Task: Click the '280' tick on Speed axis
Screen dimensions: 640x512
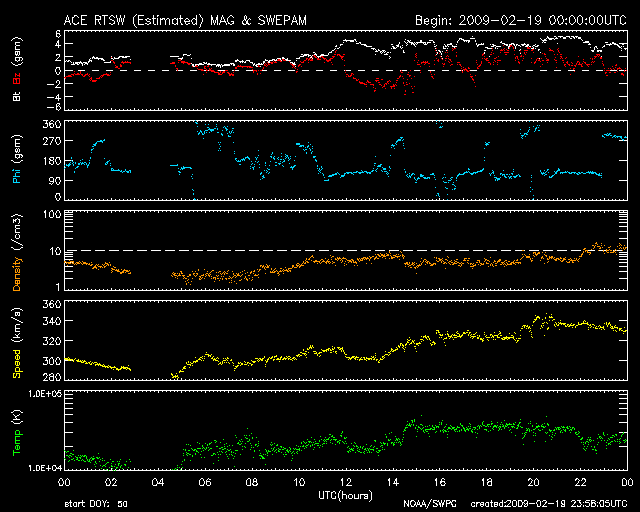Action: pyautogui.click(x=52, y=377)
